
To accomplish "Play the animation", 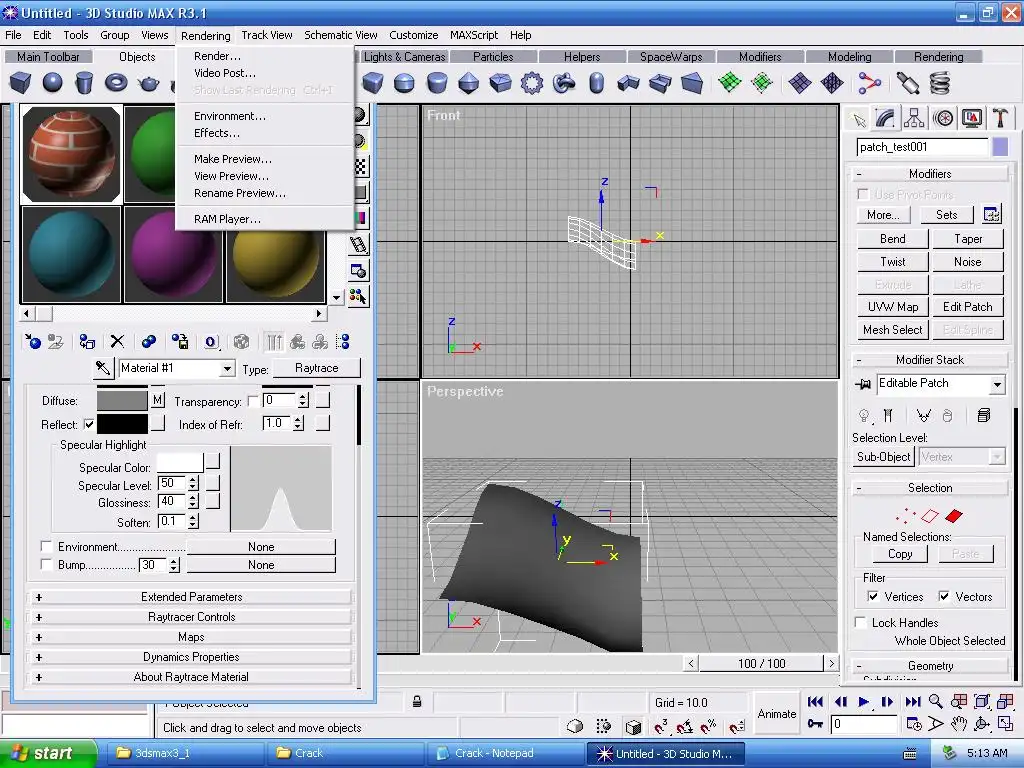I will tap(863, 702).
